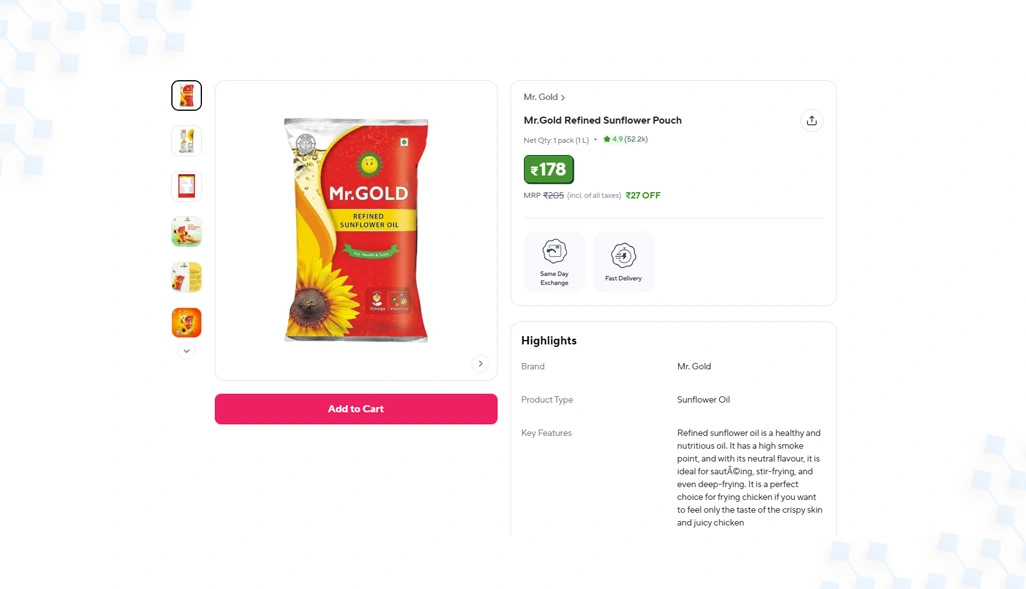Click the Add to Cart button
This screenshot has width=1026, height=589.
[356, 409]
